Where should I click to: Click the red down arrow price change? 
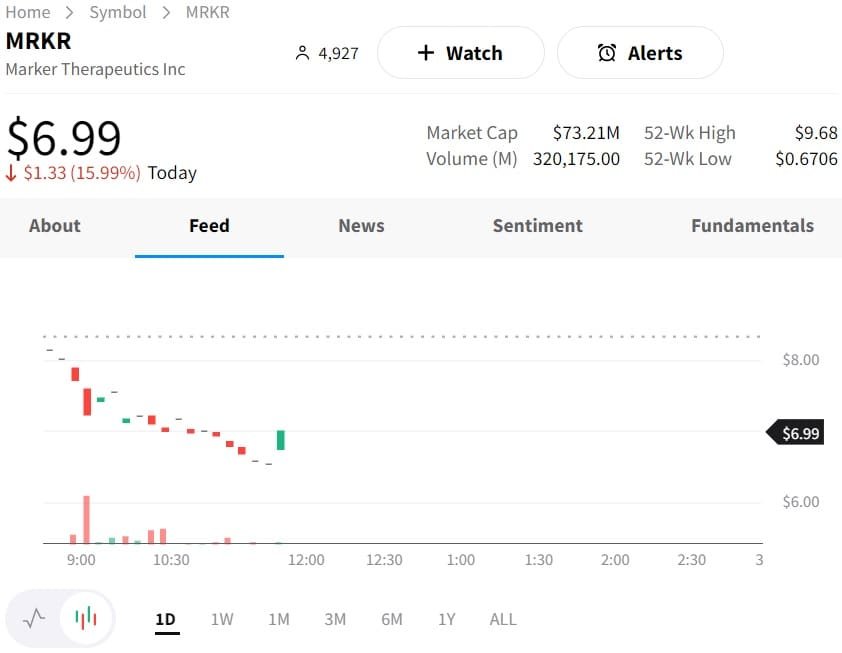(12, 173)
